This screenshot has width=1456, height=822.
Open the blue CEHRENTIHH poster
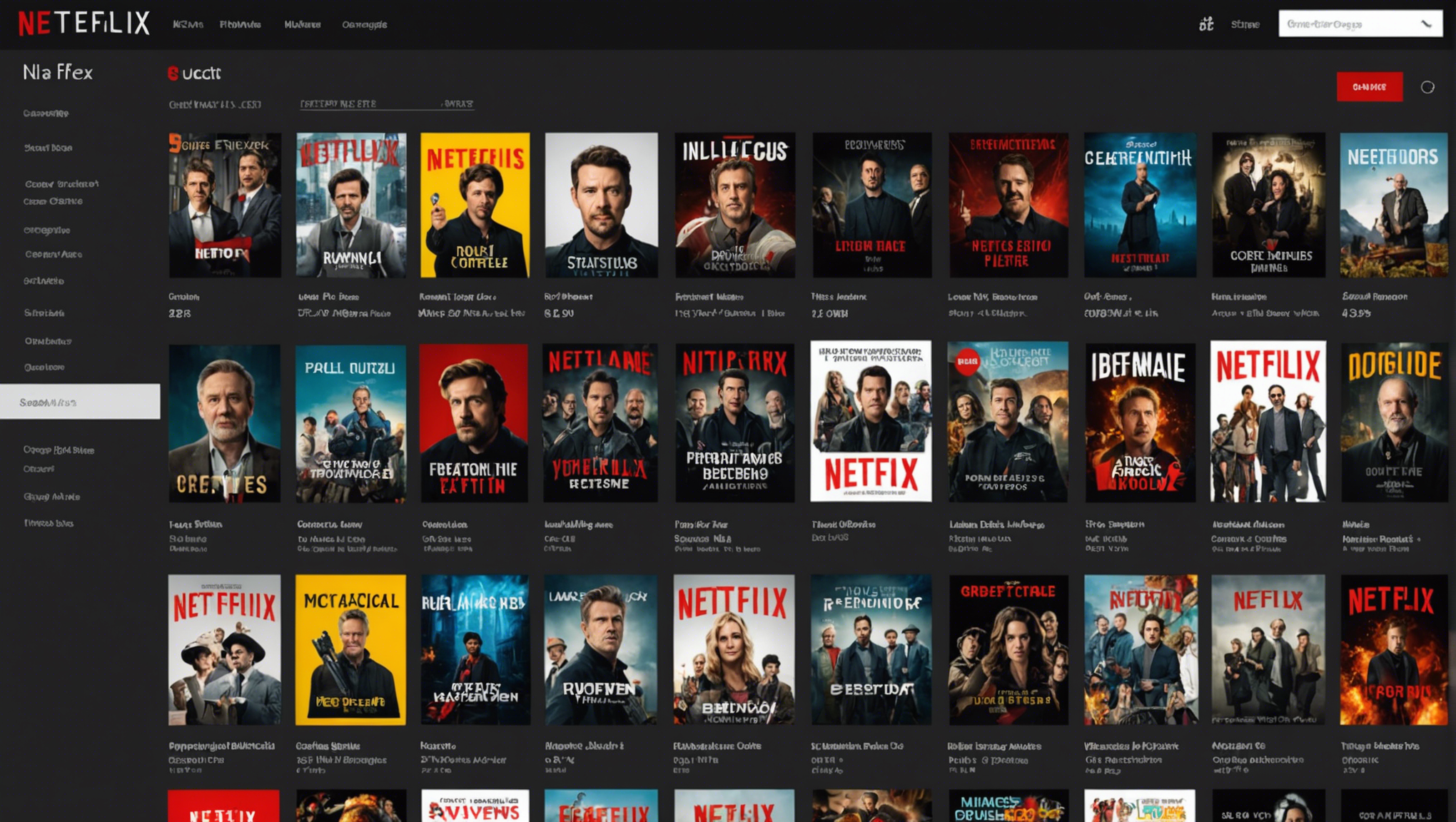click(1141, 205)
